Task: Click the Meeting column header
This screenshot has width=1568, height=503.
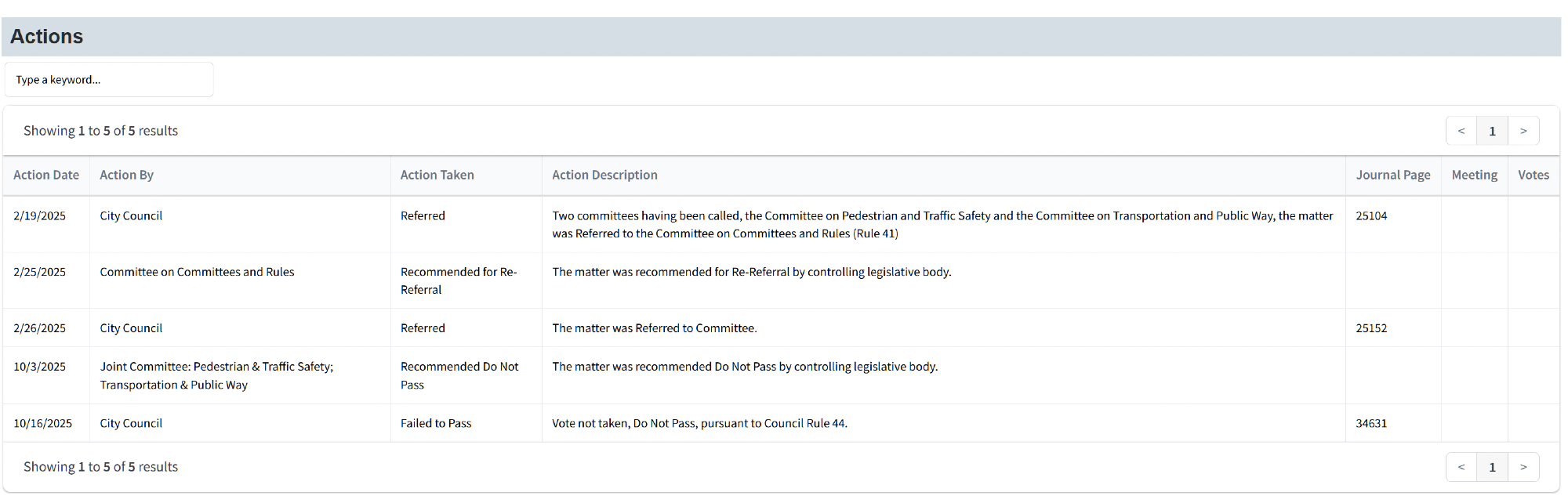Action: point(1474,176)
